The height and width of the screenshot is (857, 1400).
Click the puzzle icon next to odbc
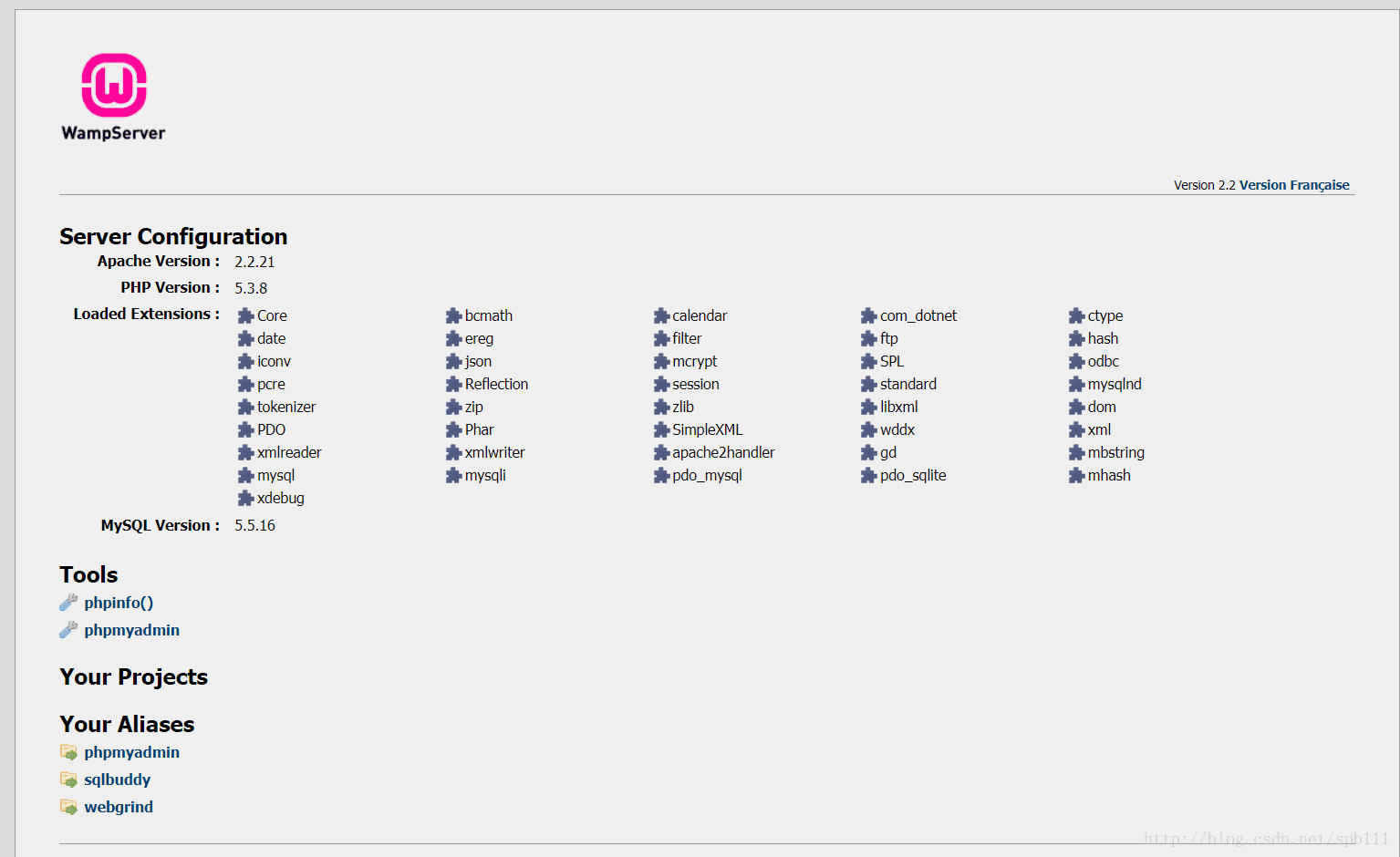1076,361
